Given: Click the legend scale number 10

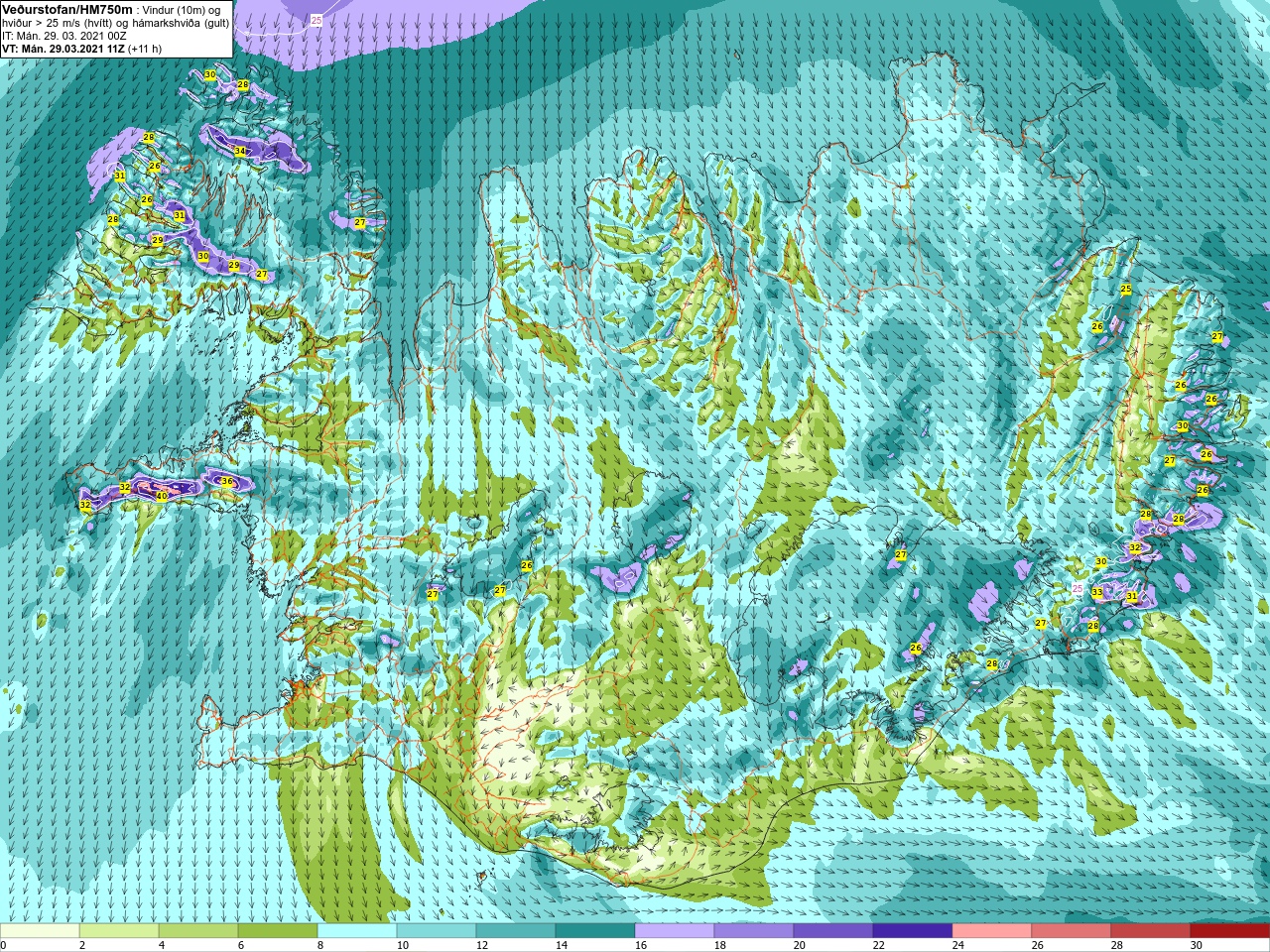Looking at the screenshot, I should click(x=403, y=945).
